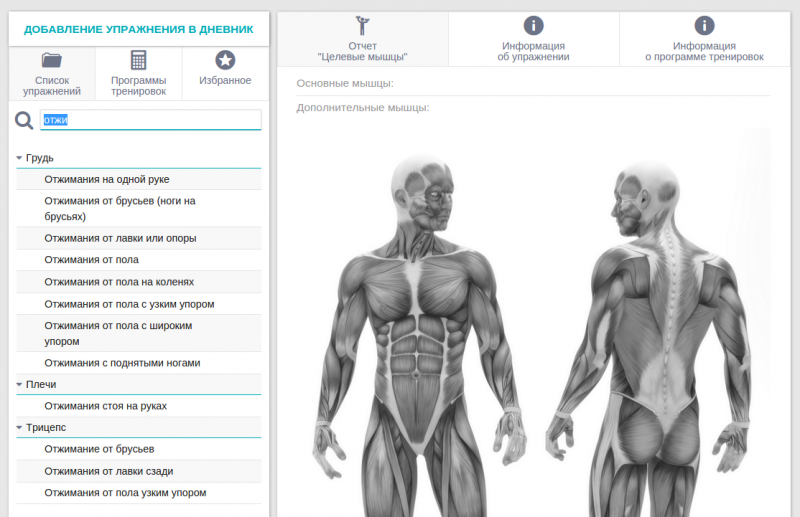Select the 'Отчет Целевые мышцы' tab

(x=363, y=39)
